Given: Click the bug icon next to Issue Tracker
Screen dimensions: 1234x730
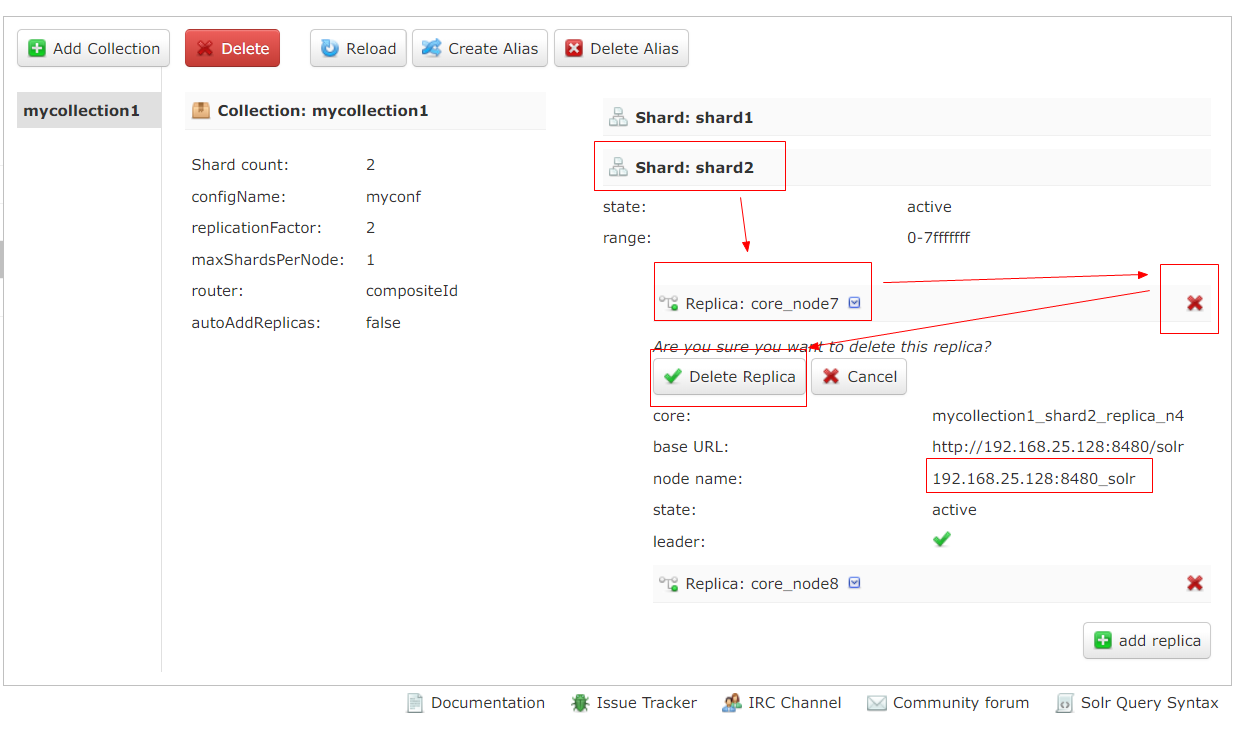Looking at the screenshot, I should click(x=578, y=703).
